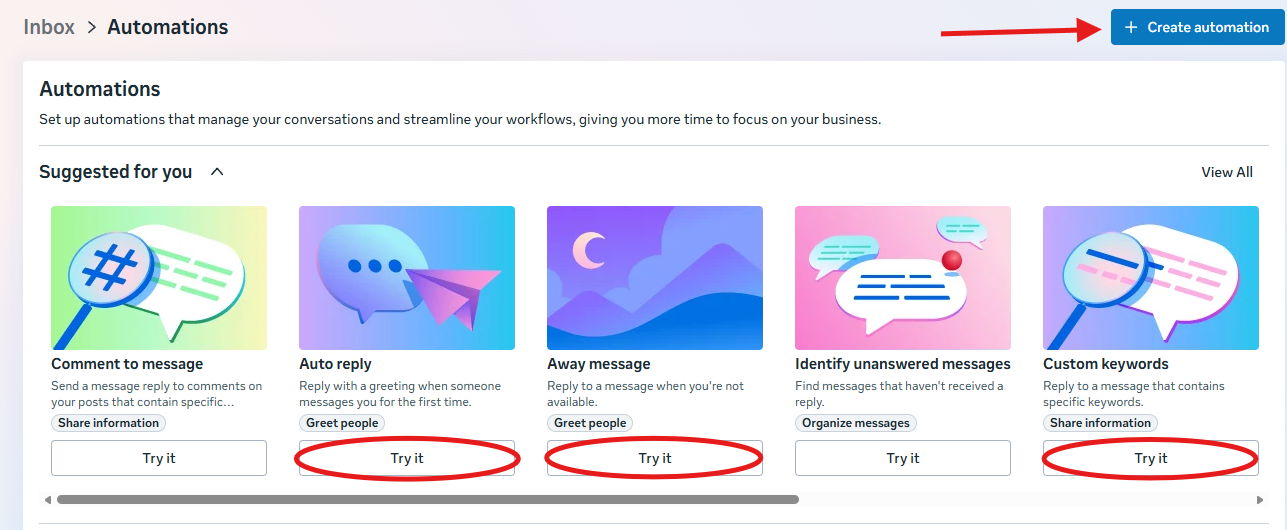1287x530 pixels.
Task: Open Away message card image
Action: point(655,278)
